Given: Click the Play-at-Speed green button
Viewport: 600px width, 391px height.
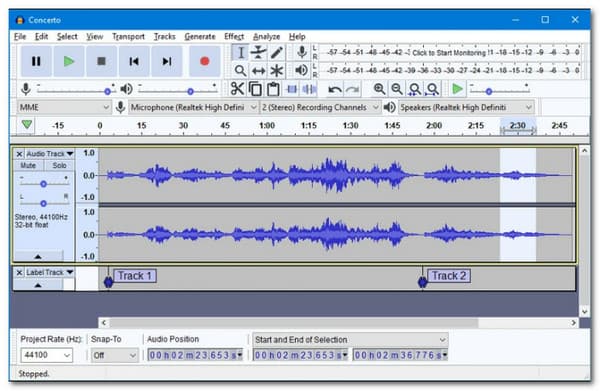Looking at the screenshot, I should [457, 89].
